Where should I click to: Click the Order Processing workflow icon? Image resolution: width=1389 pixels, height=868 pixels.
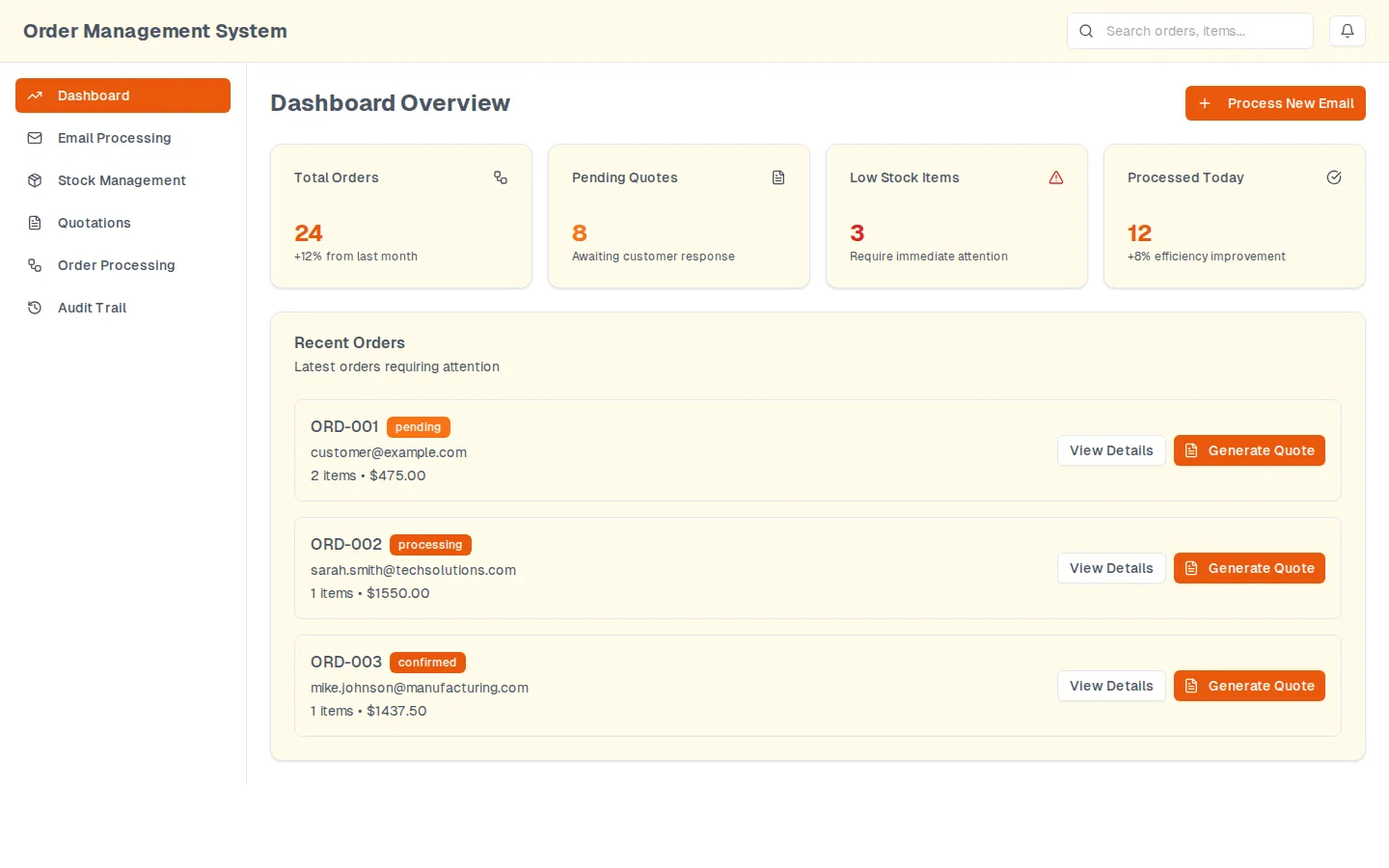(x=35, y=265)
